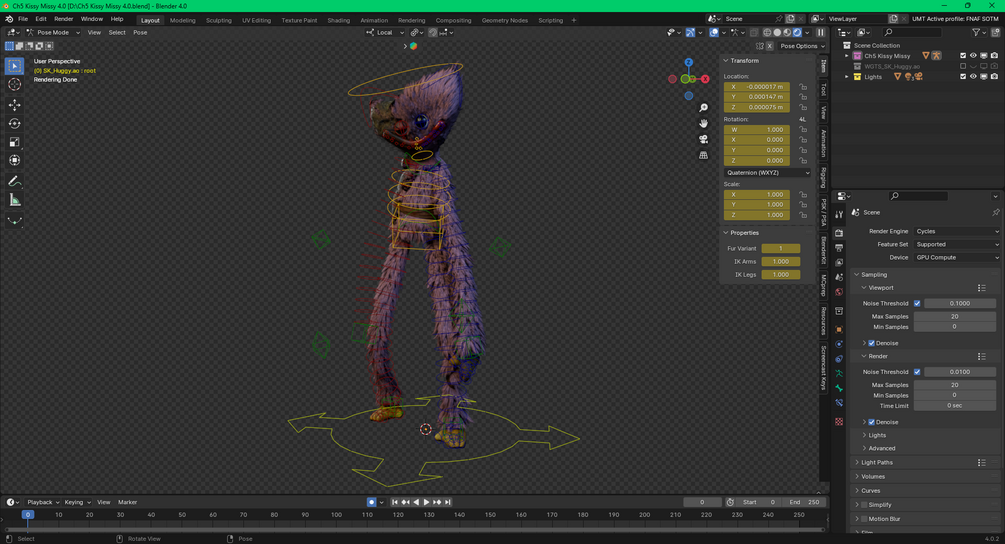This screenshot has height=544, width=1005.
Task: Switch to the Shading workspace tab
Action: (338, 20)
